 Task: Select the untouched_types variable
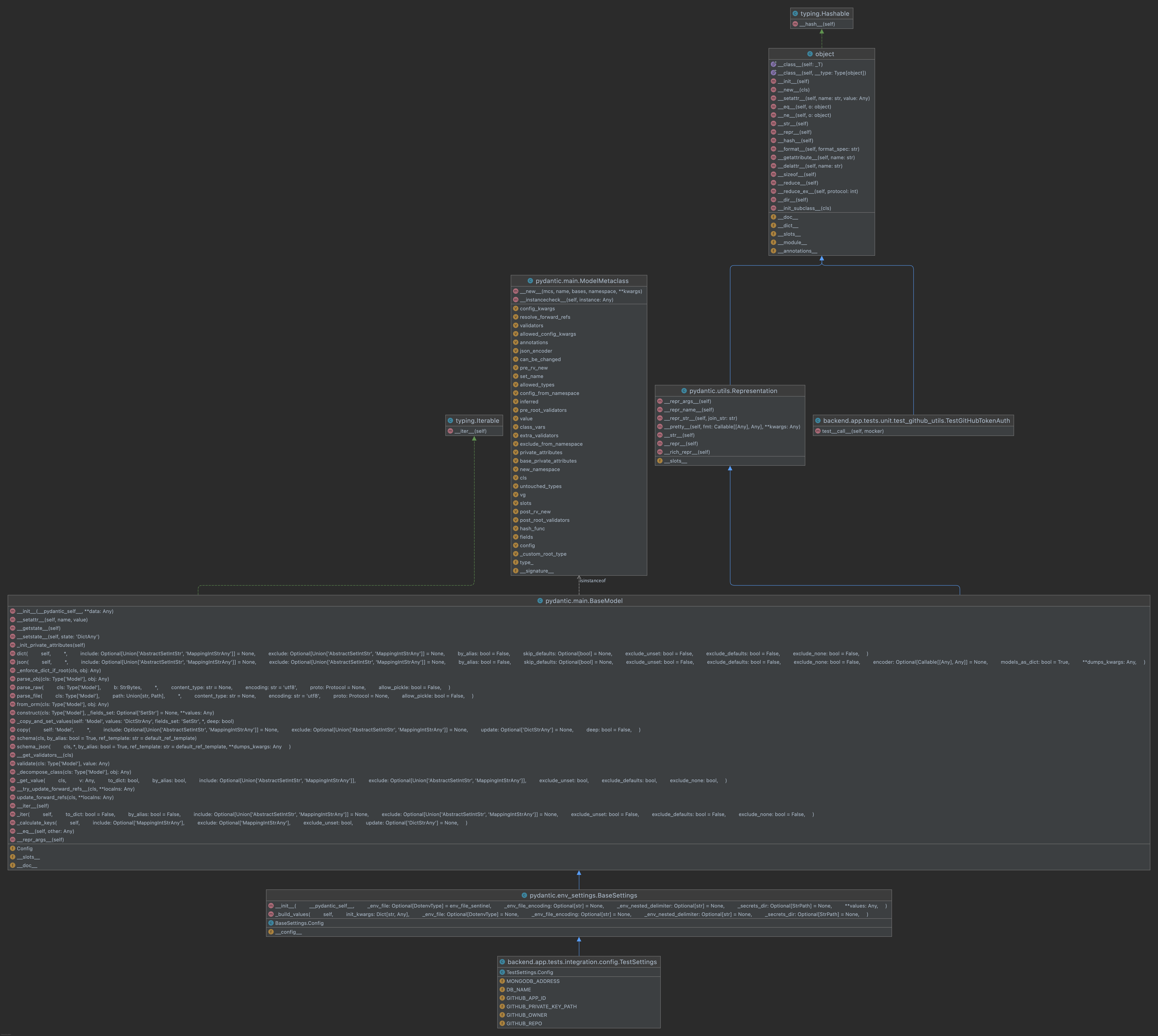click(541, 486)
